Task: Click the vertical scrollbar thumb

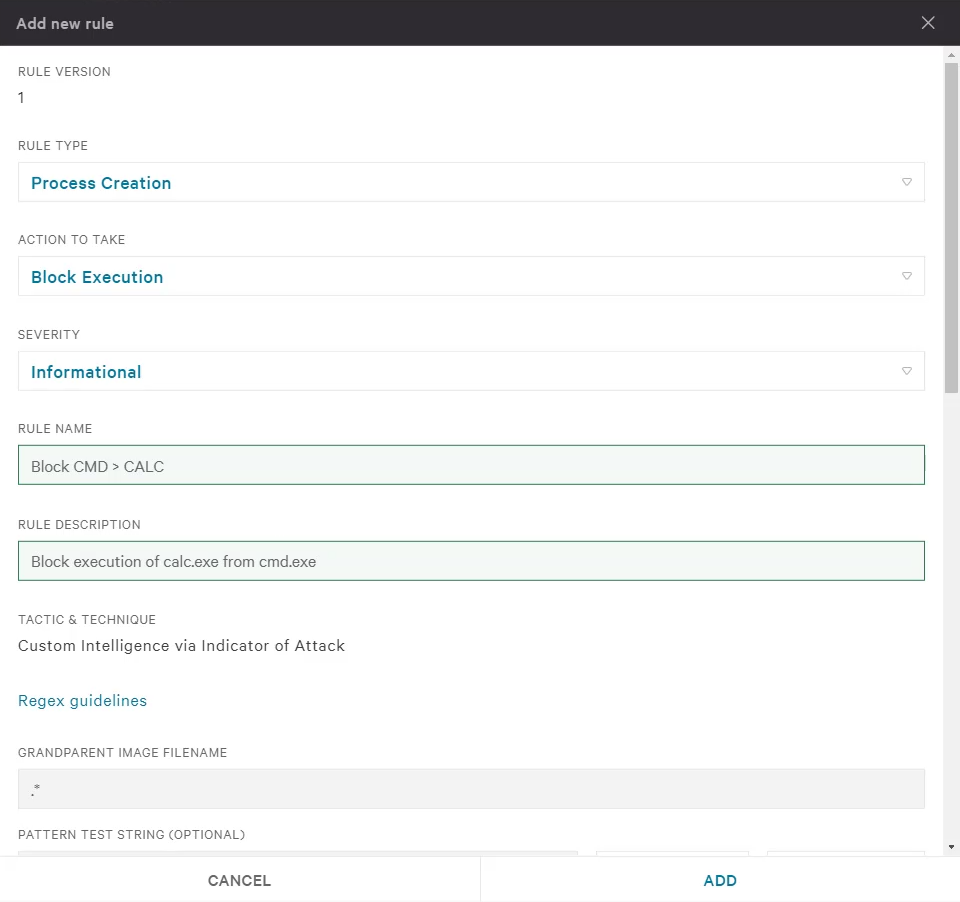Action: [951, 227]
